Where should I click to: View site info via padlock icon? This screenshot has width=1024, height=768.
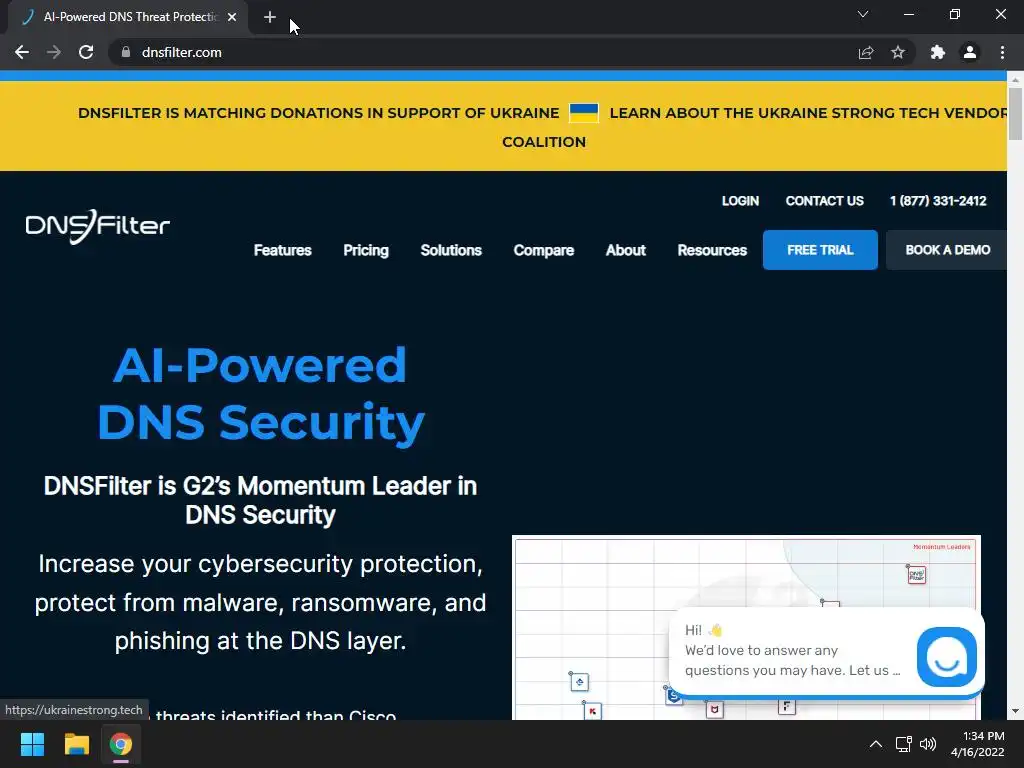pyautogui.click(x=125, y=52)
